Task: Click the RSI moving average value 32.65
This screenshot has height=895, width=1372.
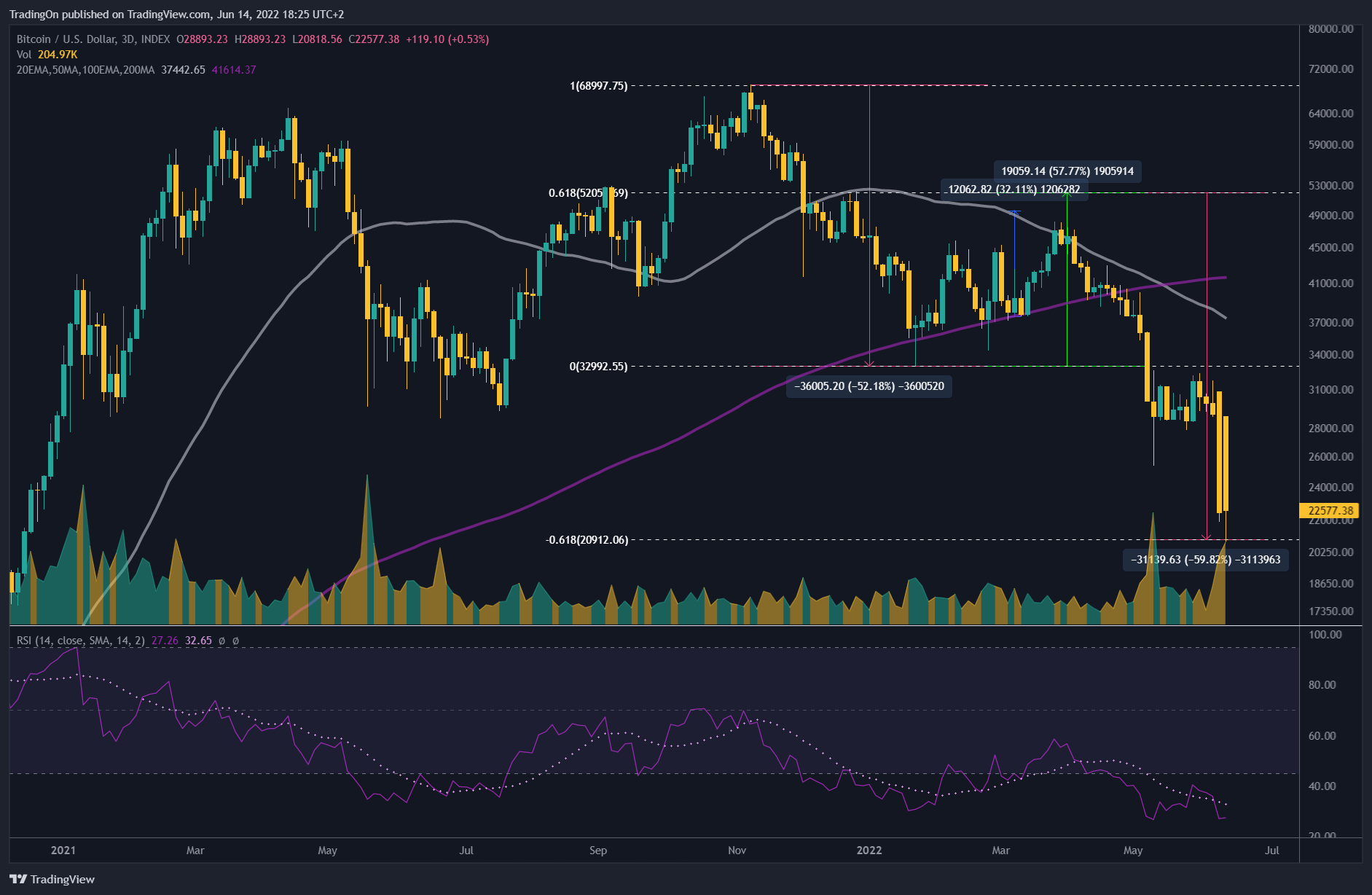Action: (x=198, y=641)
